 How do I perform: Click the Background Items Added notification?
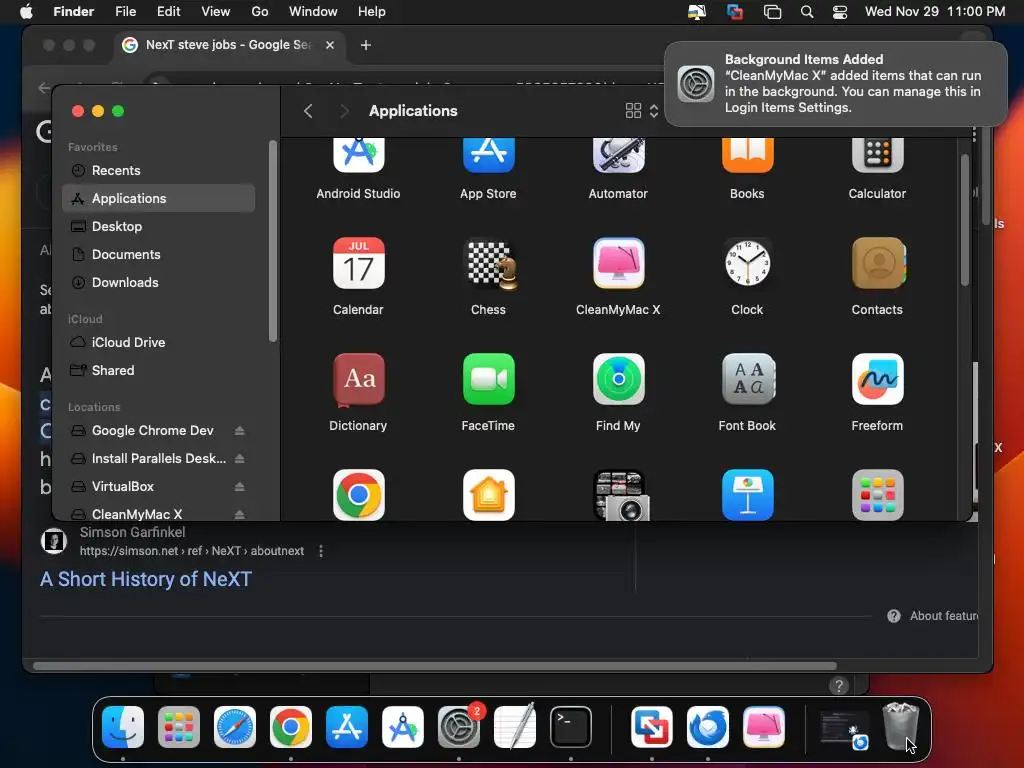click(x=835, y=84)
